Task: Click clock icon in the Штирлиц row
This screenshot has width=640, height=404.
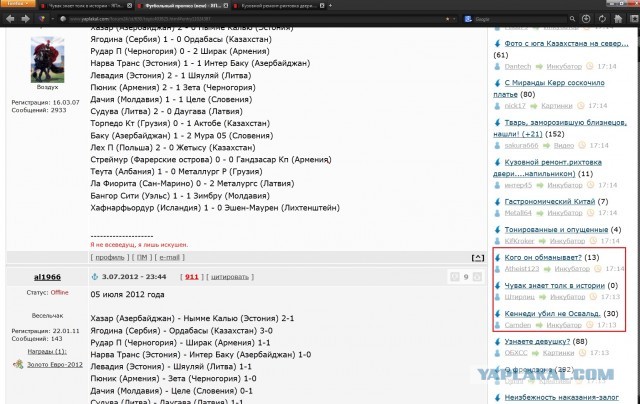Action: click(x=593, y=297)
